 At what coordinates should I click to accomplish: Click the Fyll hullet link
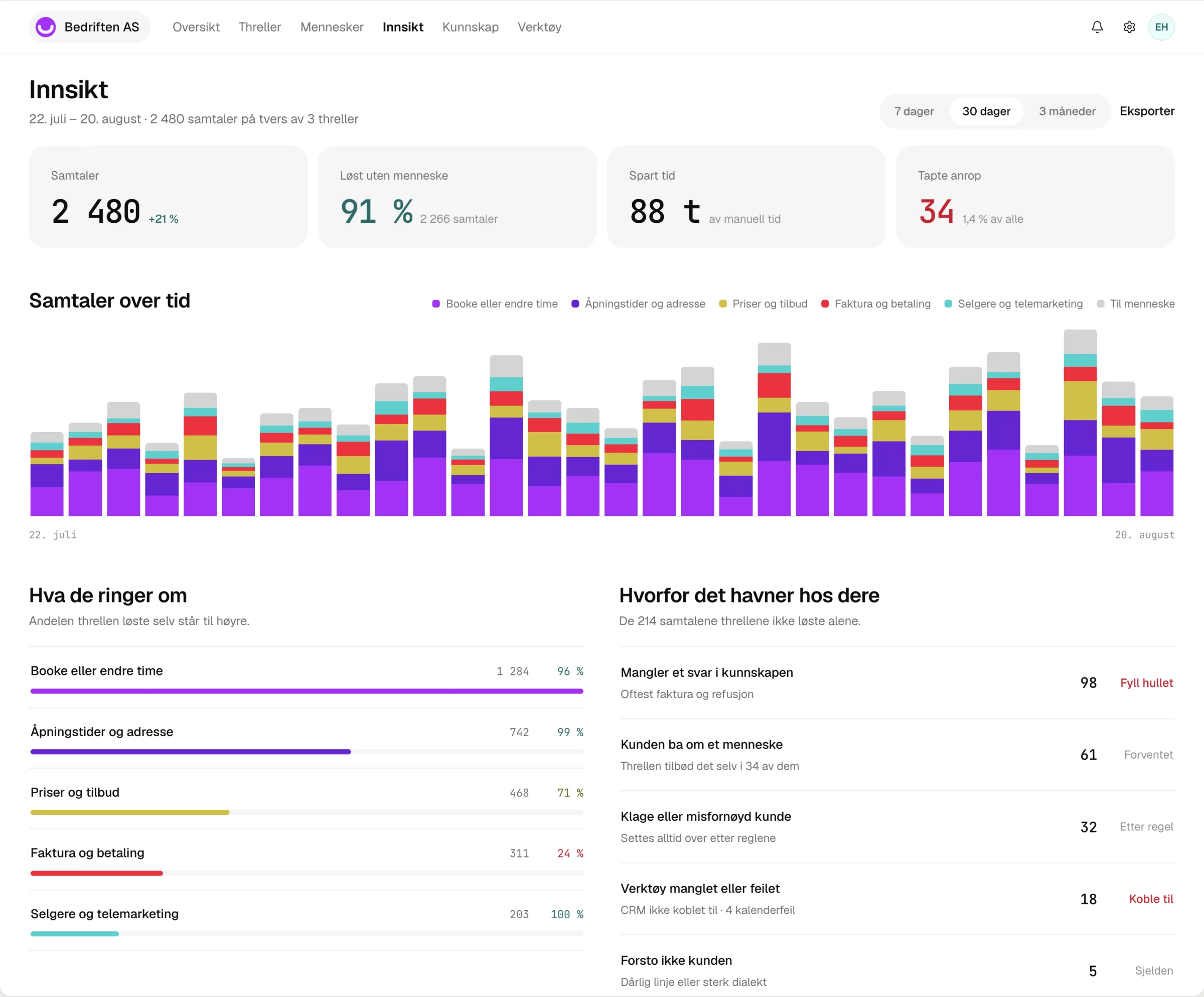(x=1146, y=683)
